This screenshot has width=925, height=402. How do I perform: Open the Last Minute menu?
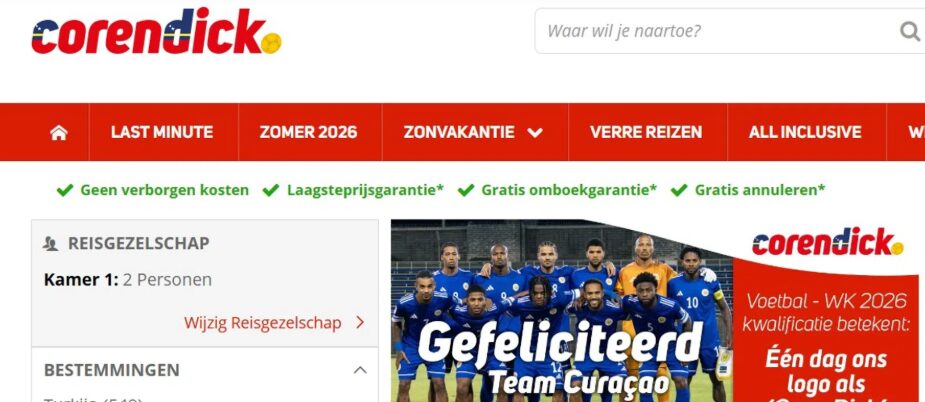pyautogui.click(x=162, y=132)
